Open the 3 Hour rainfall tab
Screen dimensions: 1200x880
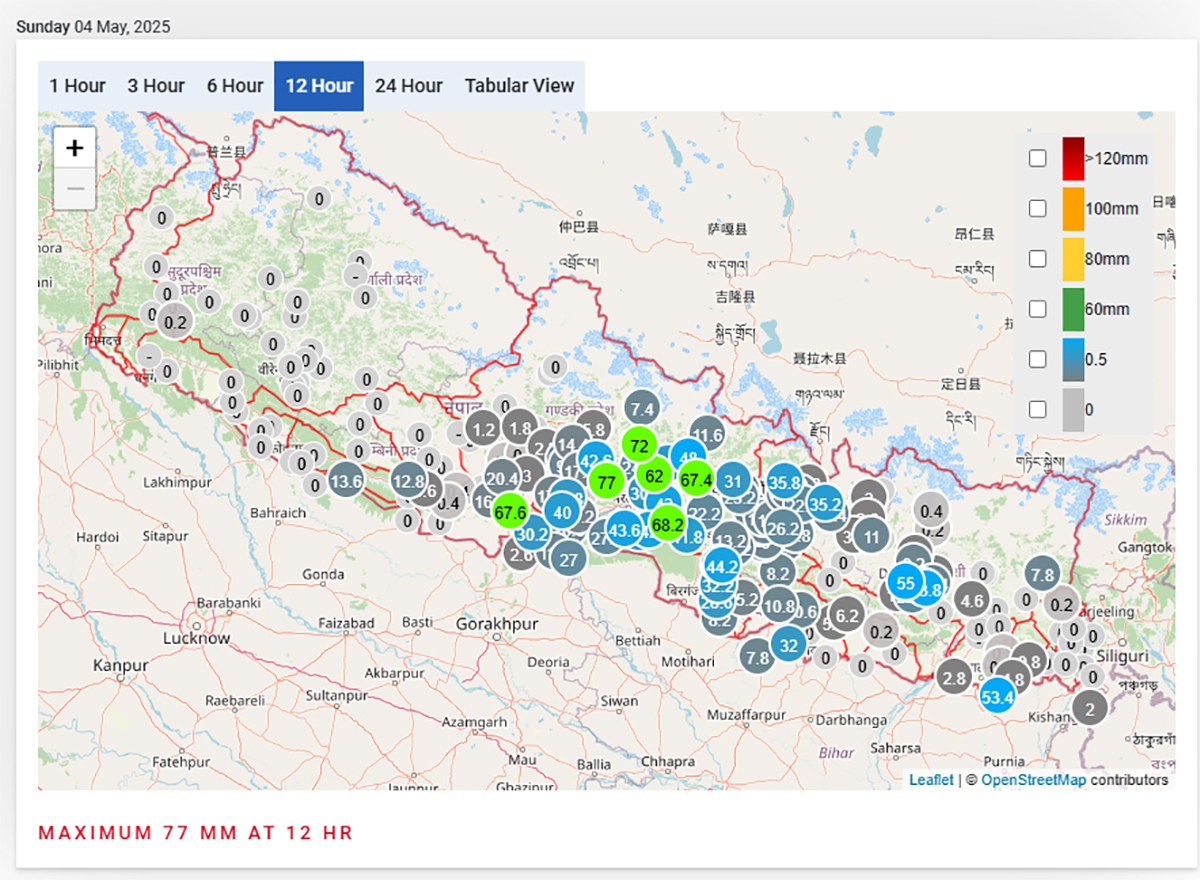[156, 86]
